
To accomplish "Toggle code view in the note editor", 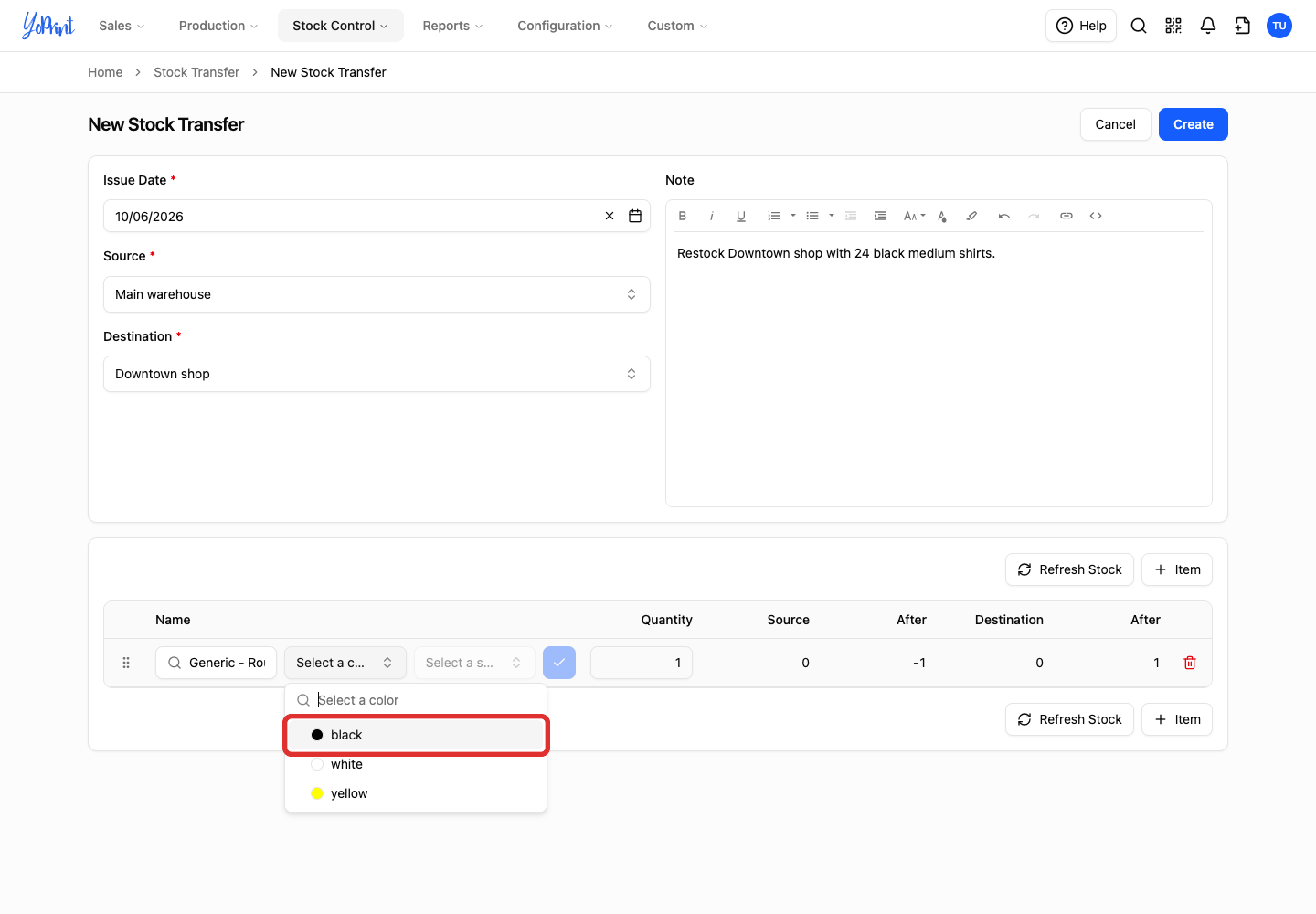I will (1096, 216).
